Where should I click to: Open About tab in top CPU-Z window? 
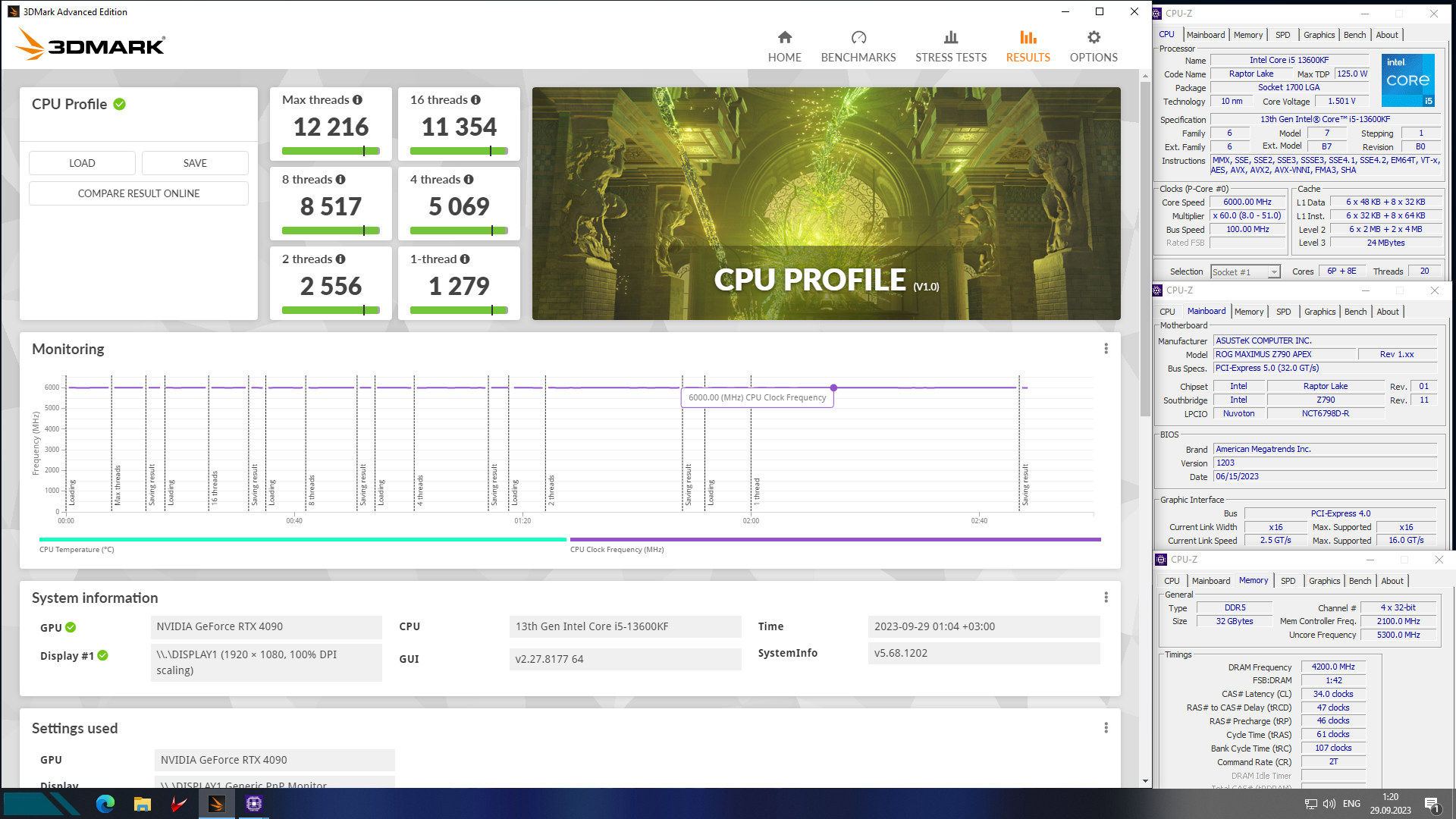pos(1387,35)
